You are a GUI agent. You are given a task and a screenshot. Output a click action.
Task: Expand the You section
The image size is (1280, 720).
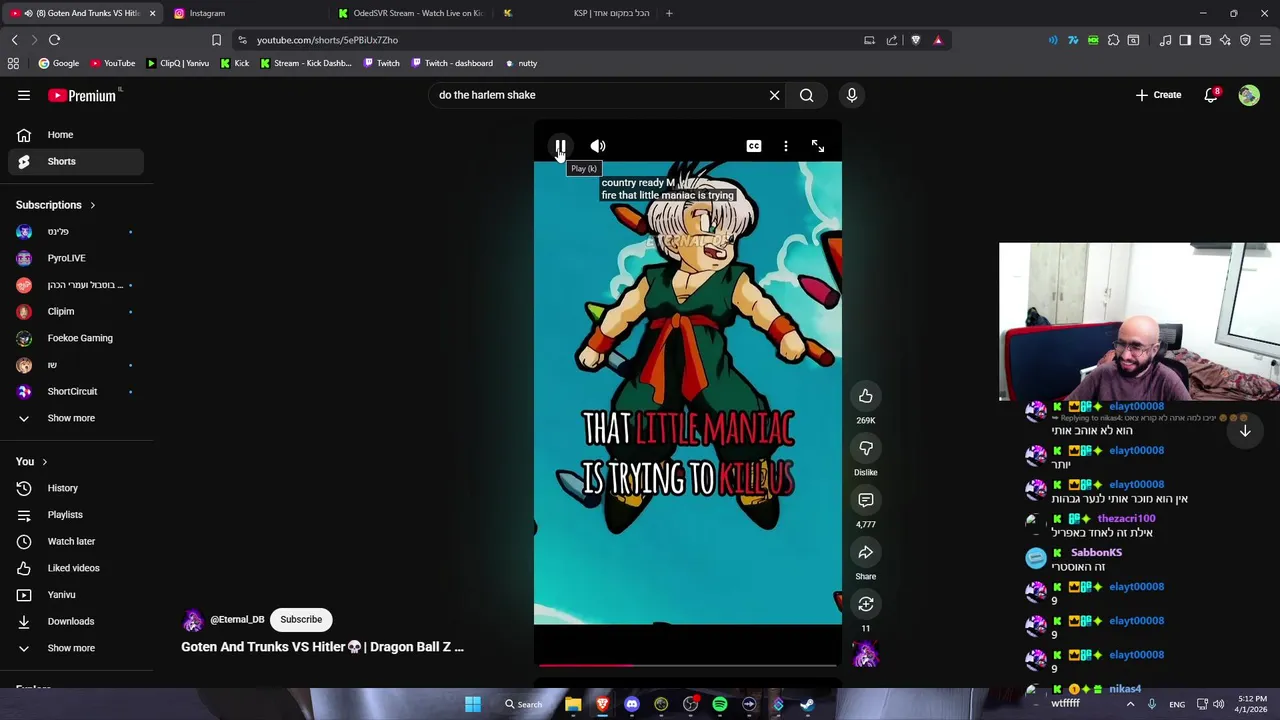[x=32, y=462]
